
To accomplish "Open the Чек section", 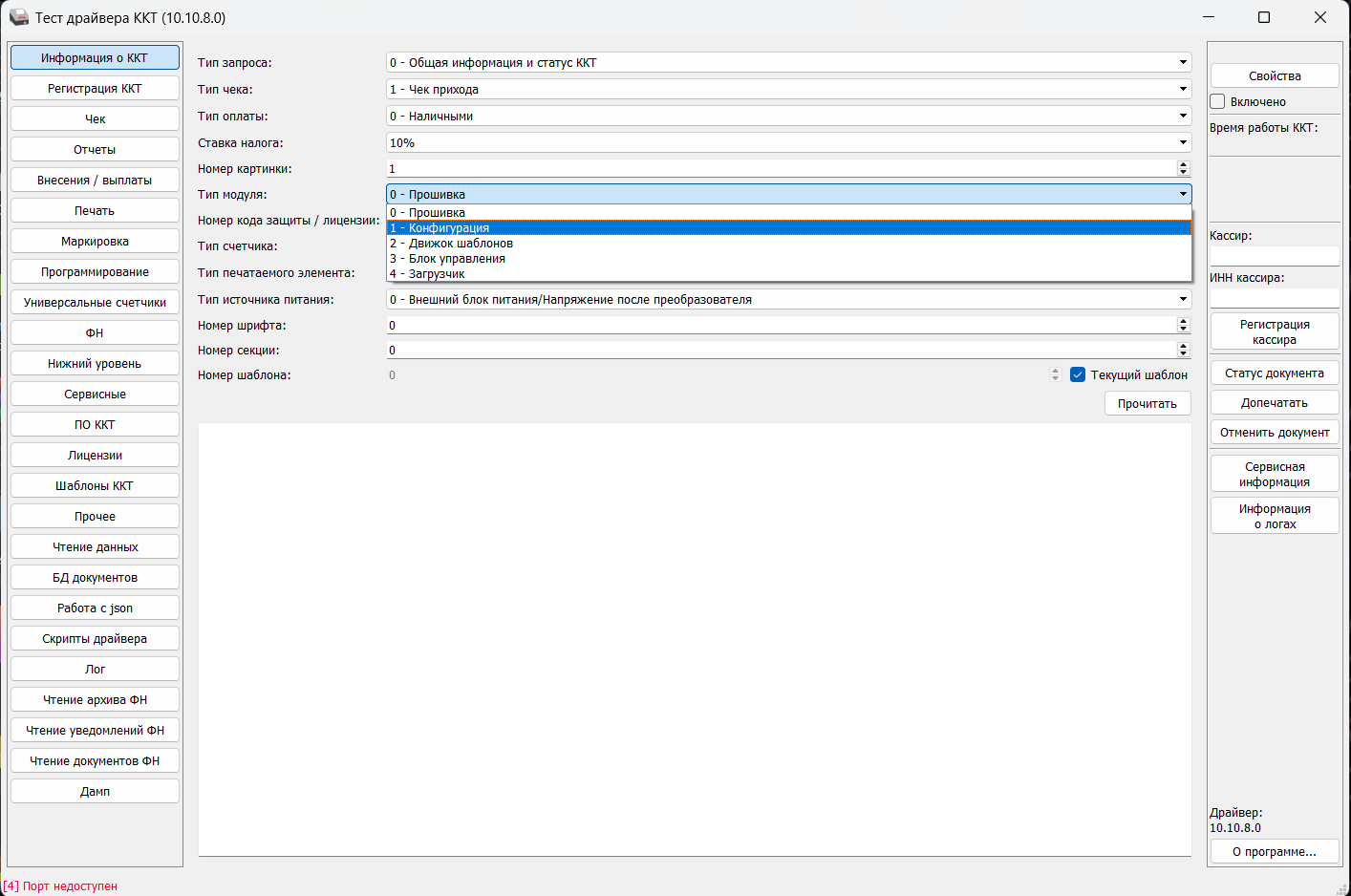I will [95, 118].
